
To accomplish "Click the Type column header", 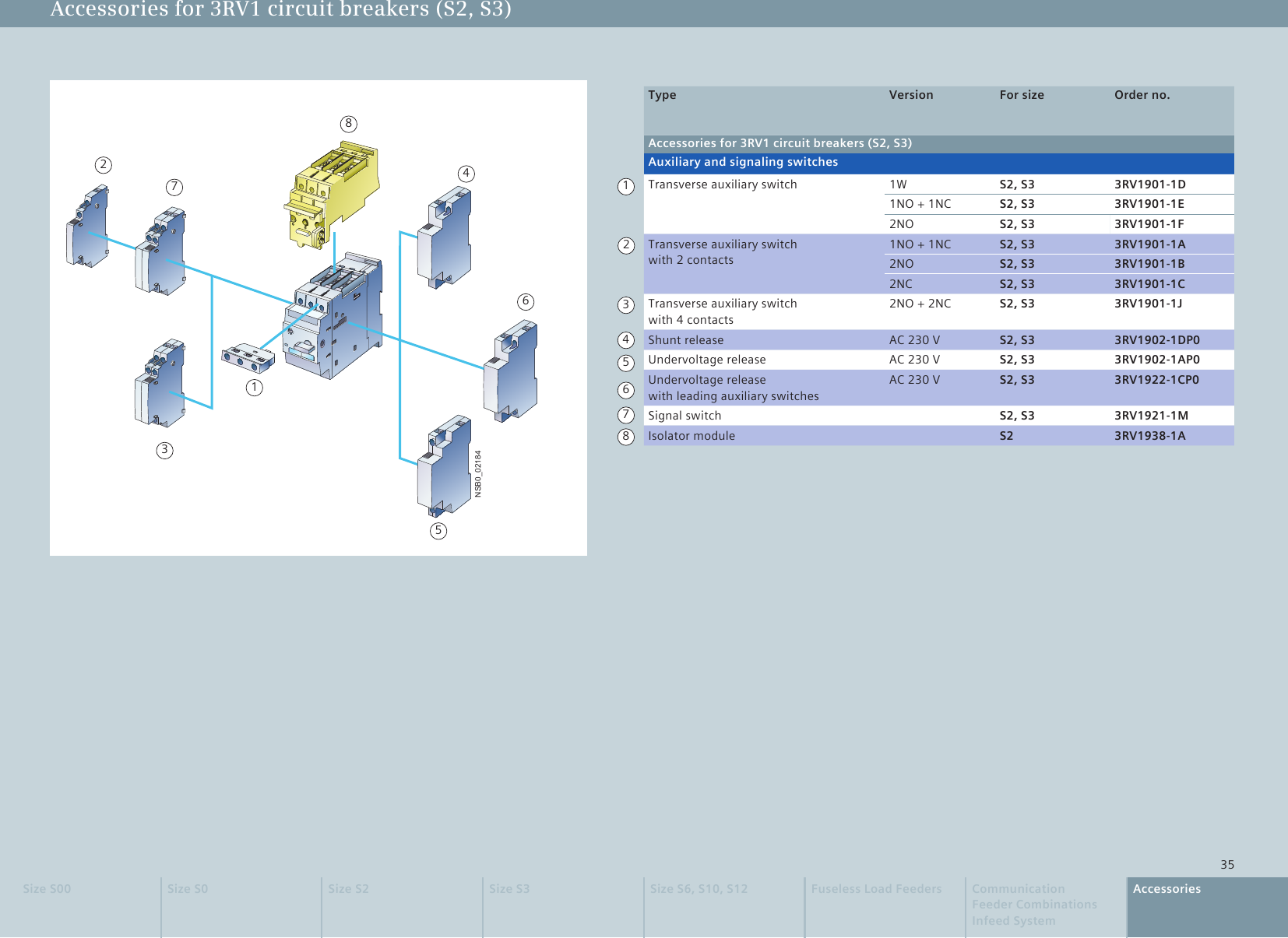I will [662, 95].
